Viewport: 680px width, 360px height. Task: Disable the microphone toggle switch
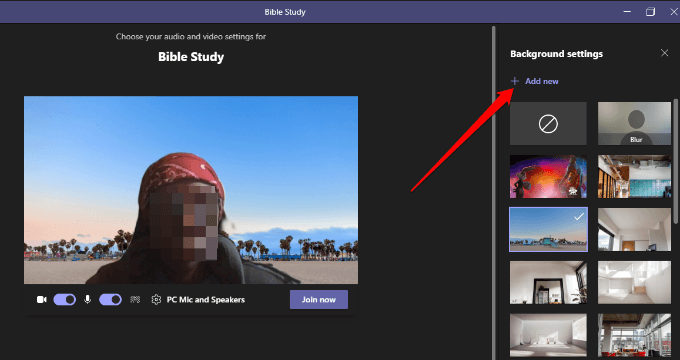(111, 299)
